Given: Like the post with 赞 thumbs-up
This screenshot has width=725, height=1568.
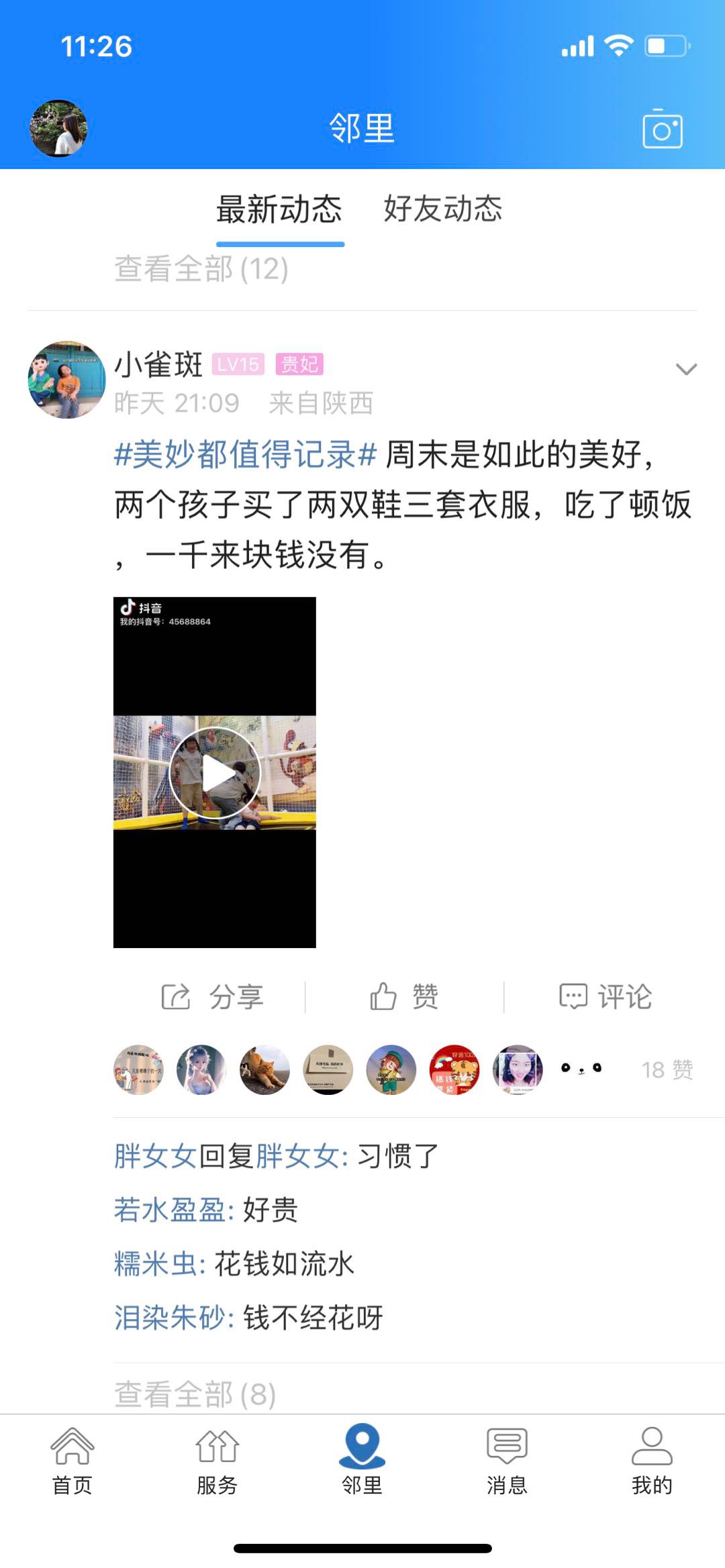Looking at the screenshot, I should pyautogui.click(x=383, y=996).
